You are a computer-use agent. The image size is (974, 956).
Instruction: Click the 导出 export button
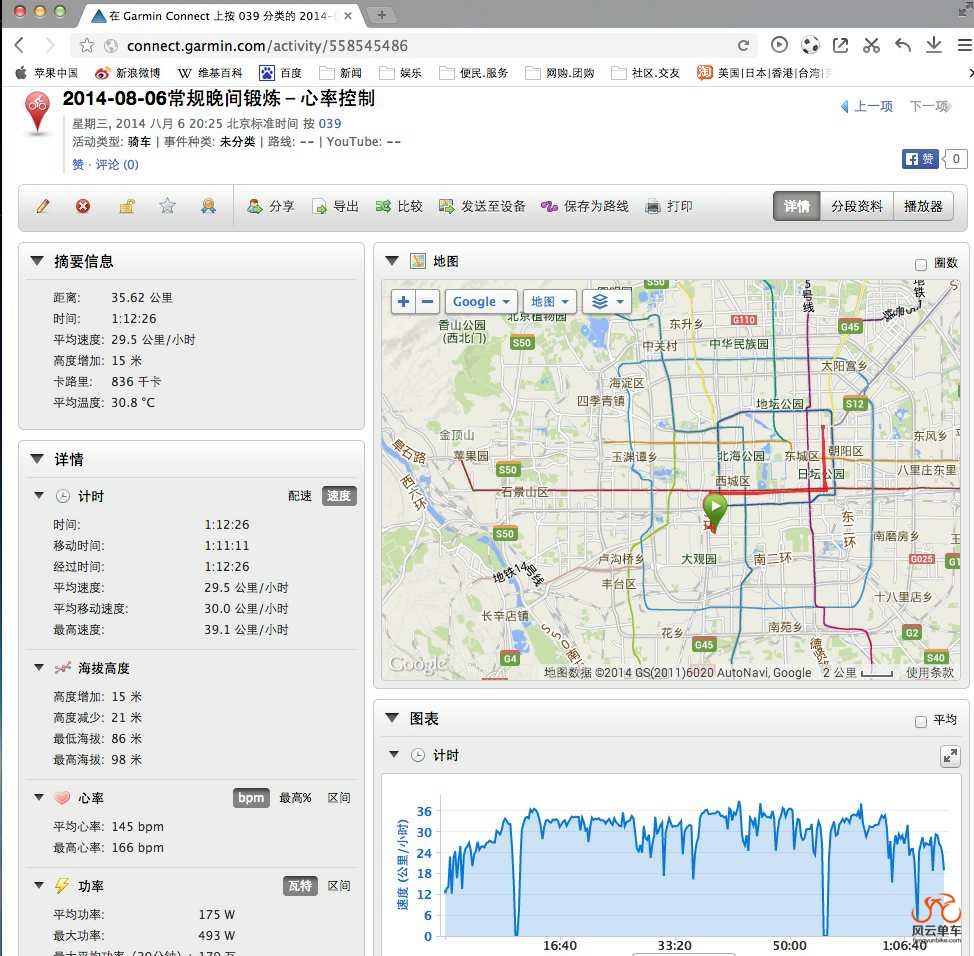click(x=335, y=206)
